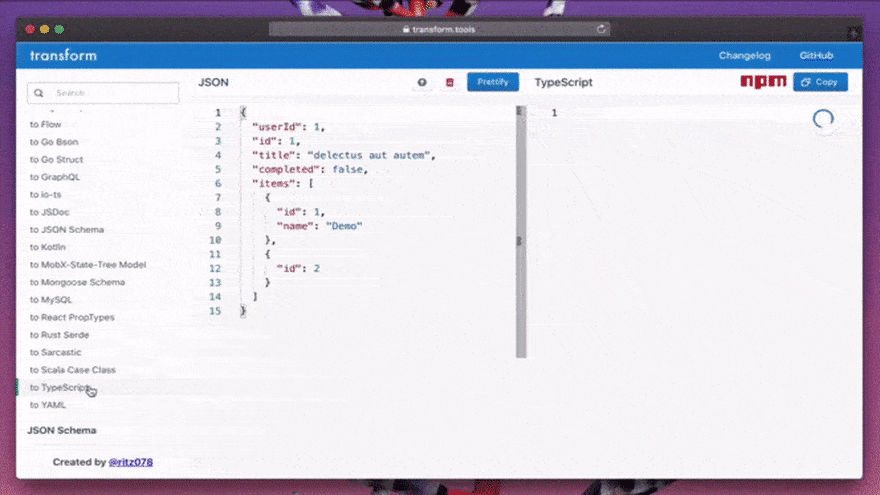Screen dimensions: 880x495
Task: Click the "name": "Demo" line
Action: [x=319, y=226]
